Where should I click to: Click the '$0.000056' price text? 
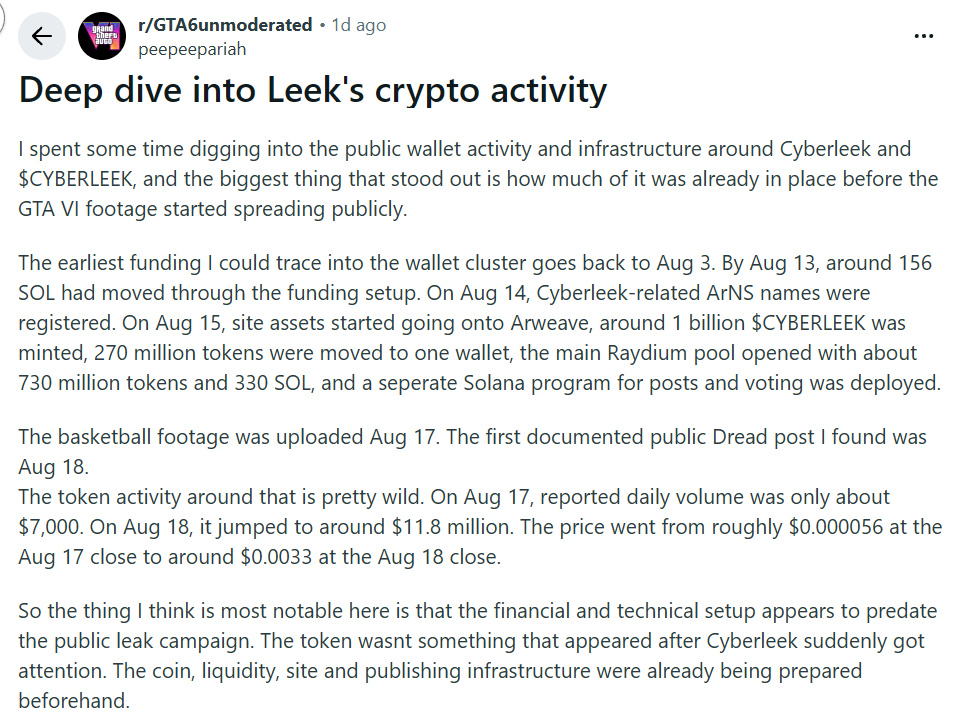(836, 527)
